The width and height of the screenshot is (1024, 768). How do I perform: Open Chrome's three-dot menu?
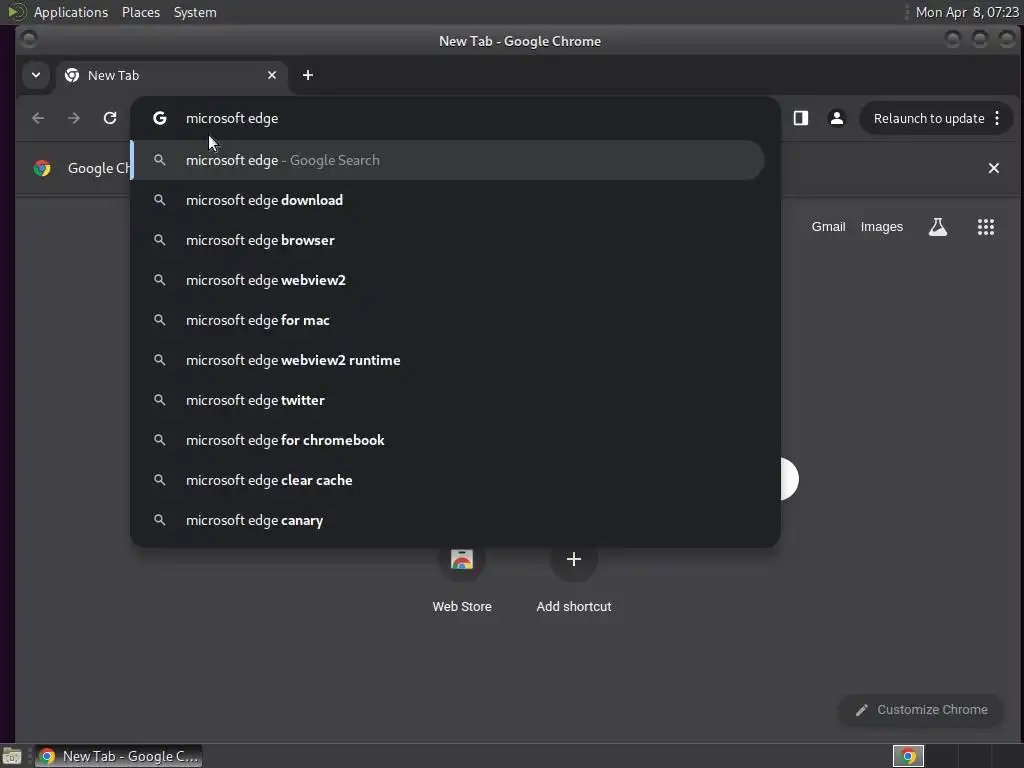coord(997,118)
